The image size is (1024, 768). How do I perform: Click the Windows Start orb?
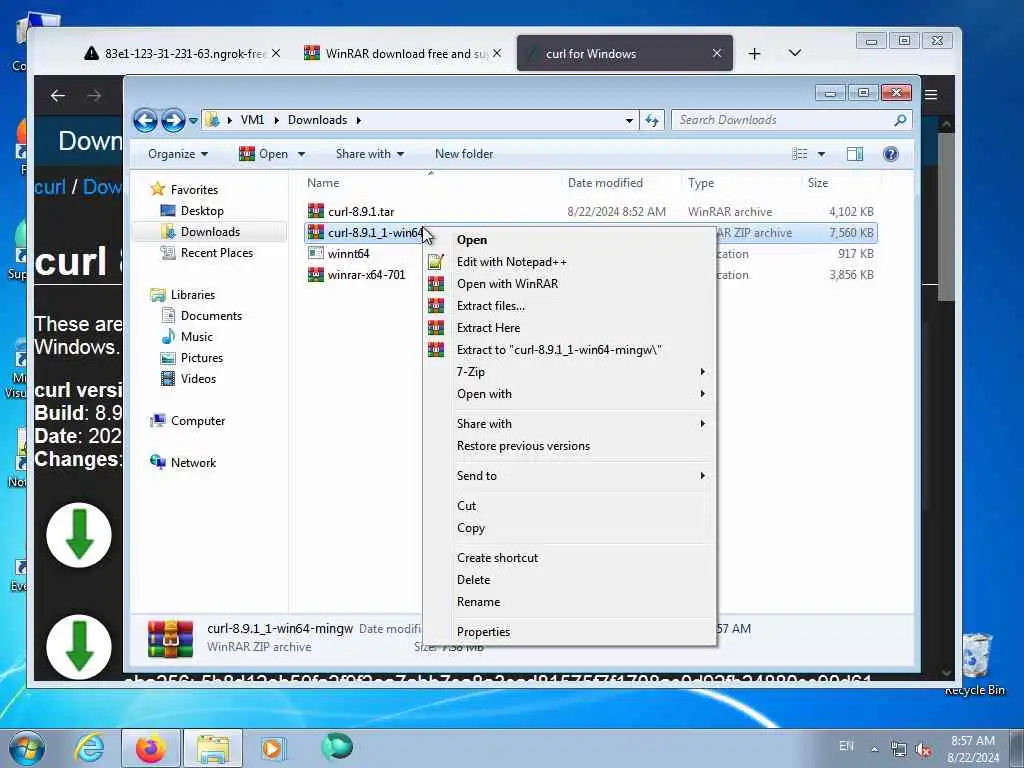click(x=26, y=748)
